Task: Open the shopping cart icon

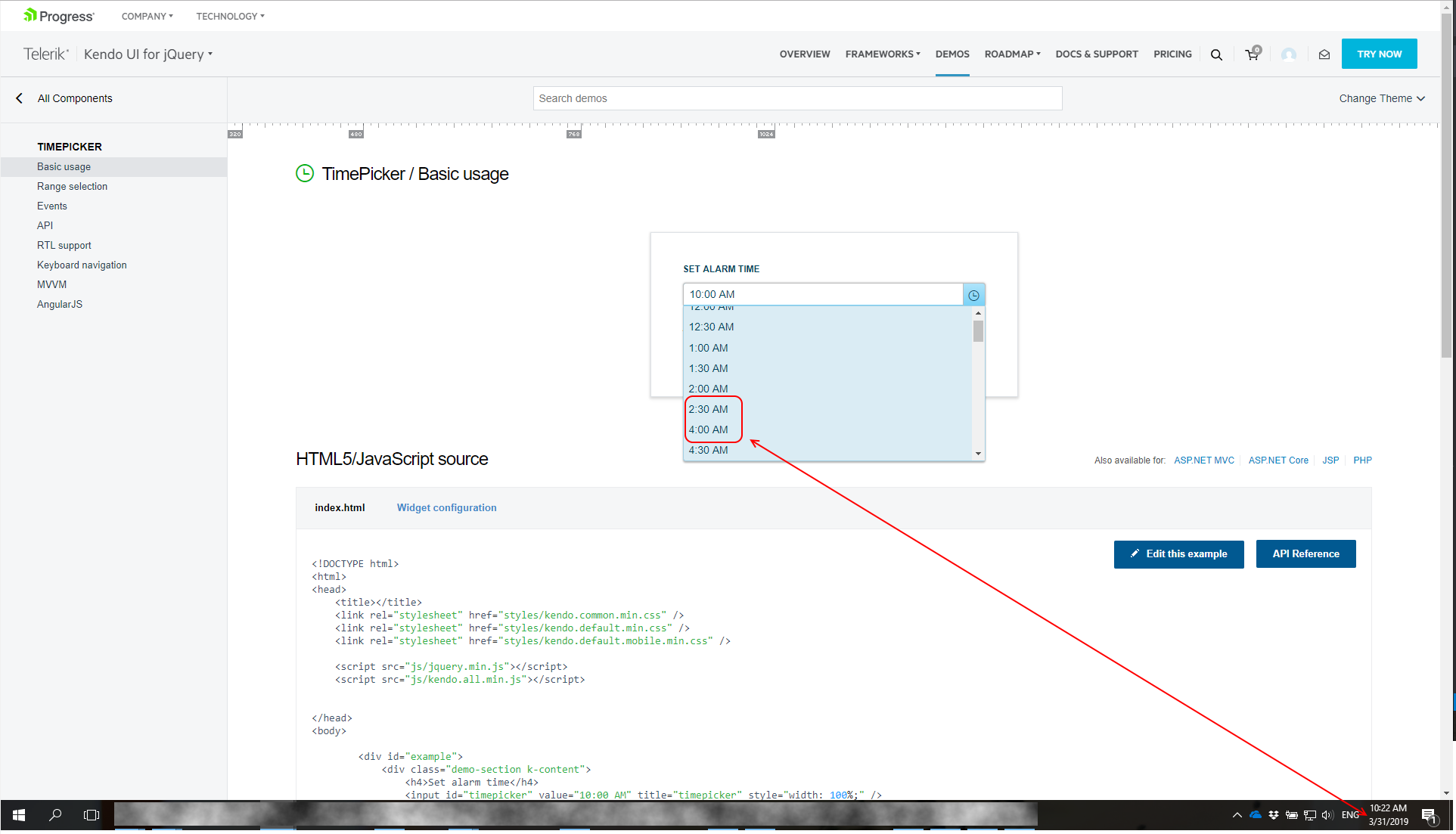Action: [x=1253, y=54]
